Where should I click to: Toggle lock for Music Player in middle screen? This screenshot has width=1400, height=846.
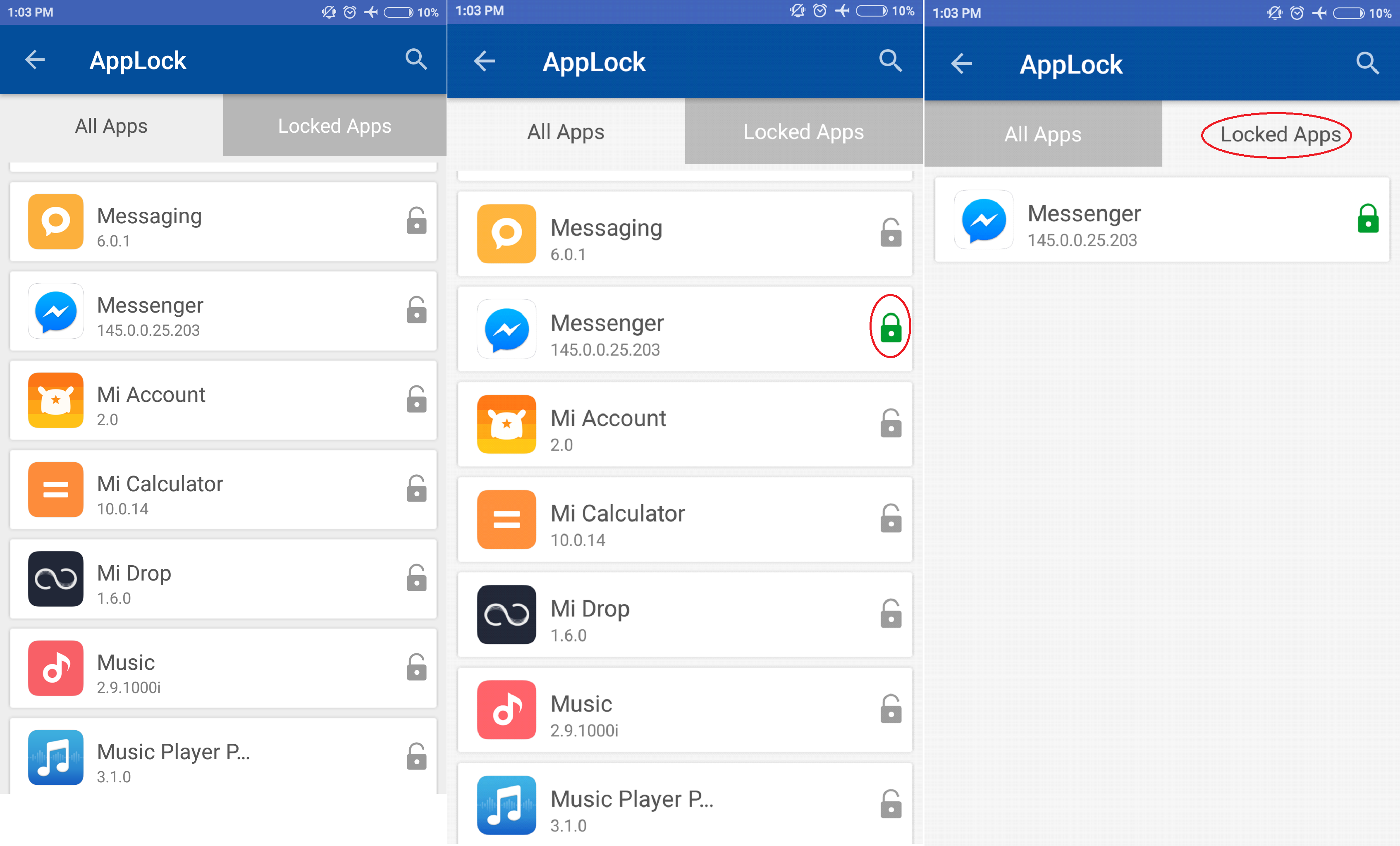point(891,804)
